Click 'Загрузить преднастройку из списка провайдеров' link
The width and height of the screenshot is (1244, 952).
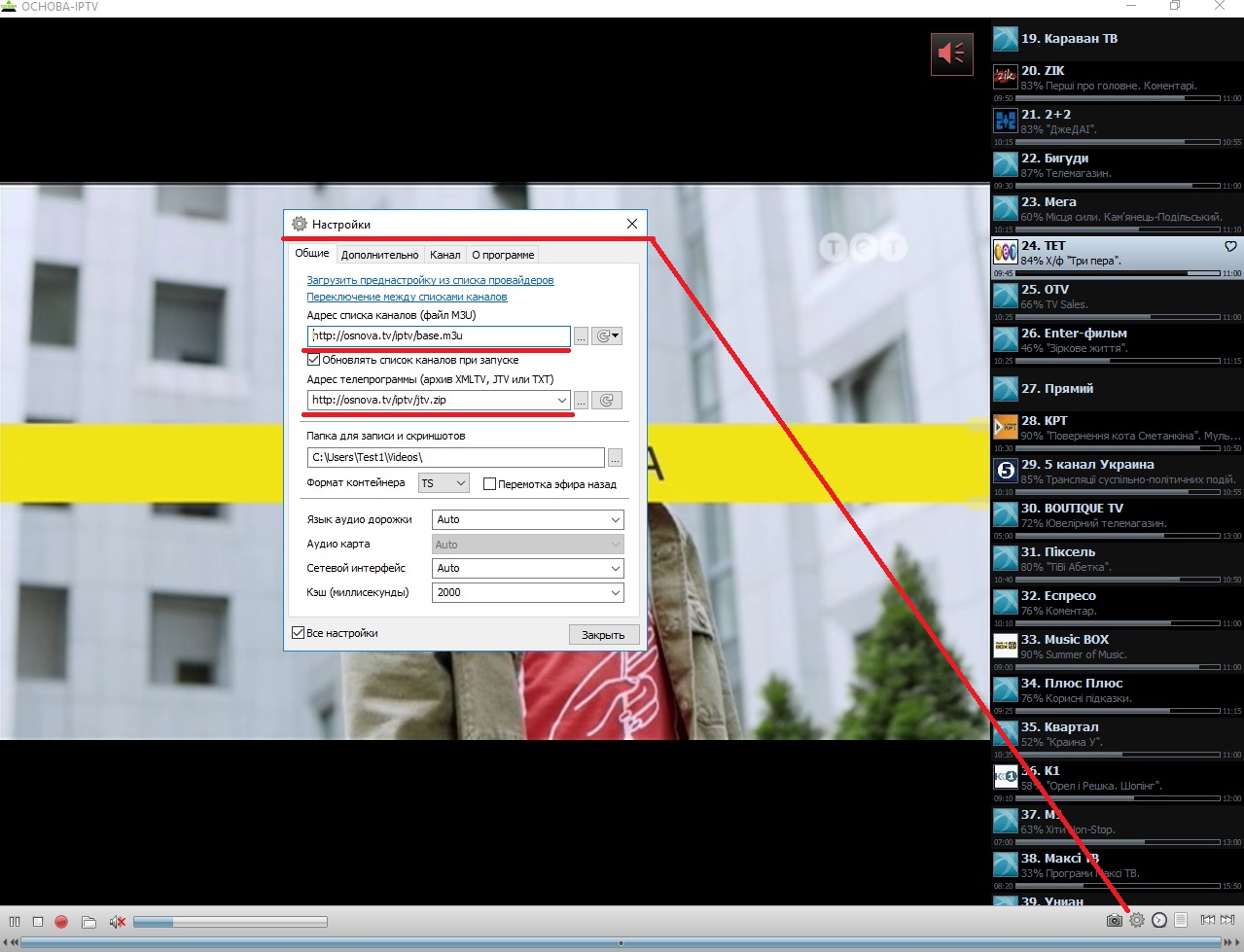[x=430, y=280]
